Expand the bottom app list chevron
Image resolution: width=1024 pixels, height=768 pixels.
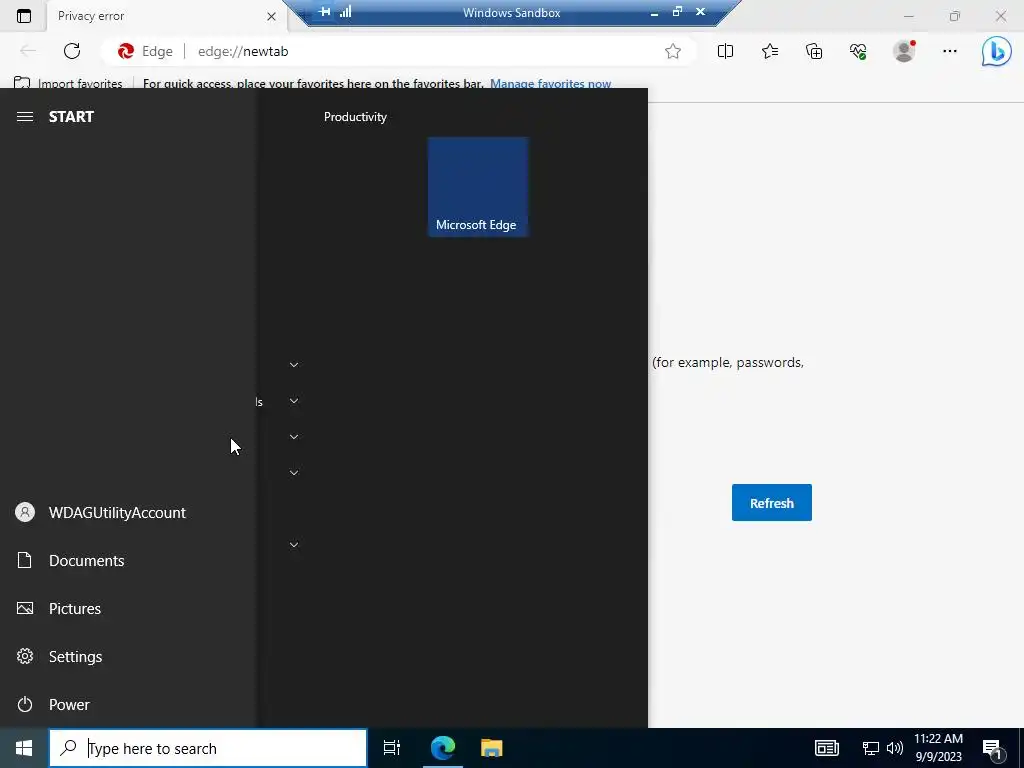(x=294, y=545)
